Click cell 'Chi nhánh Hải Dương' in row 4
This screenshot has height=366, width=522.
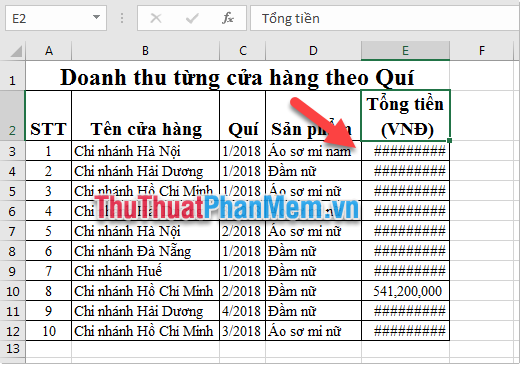point(145,171)
